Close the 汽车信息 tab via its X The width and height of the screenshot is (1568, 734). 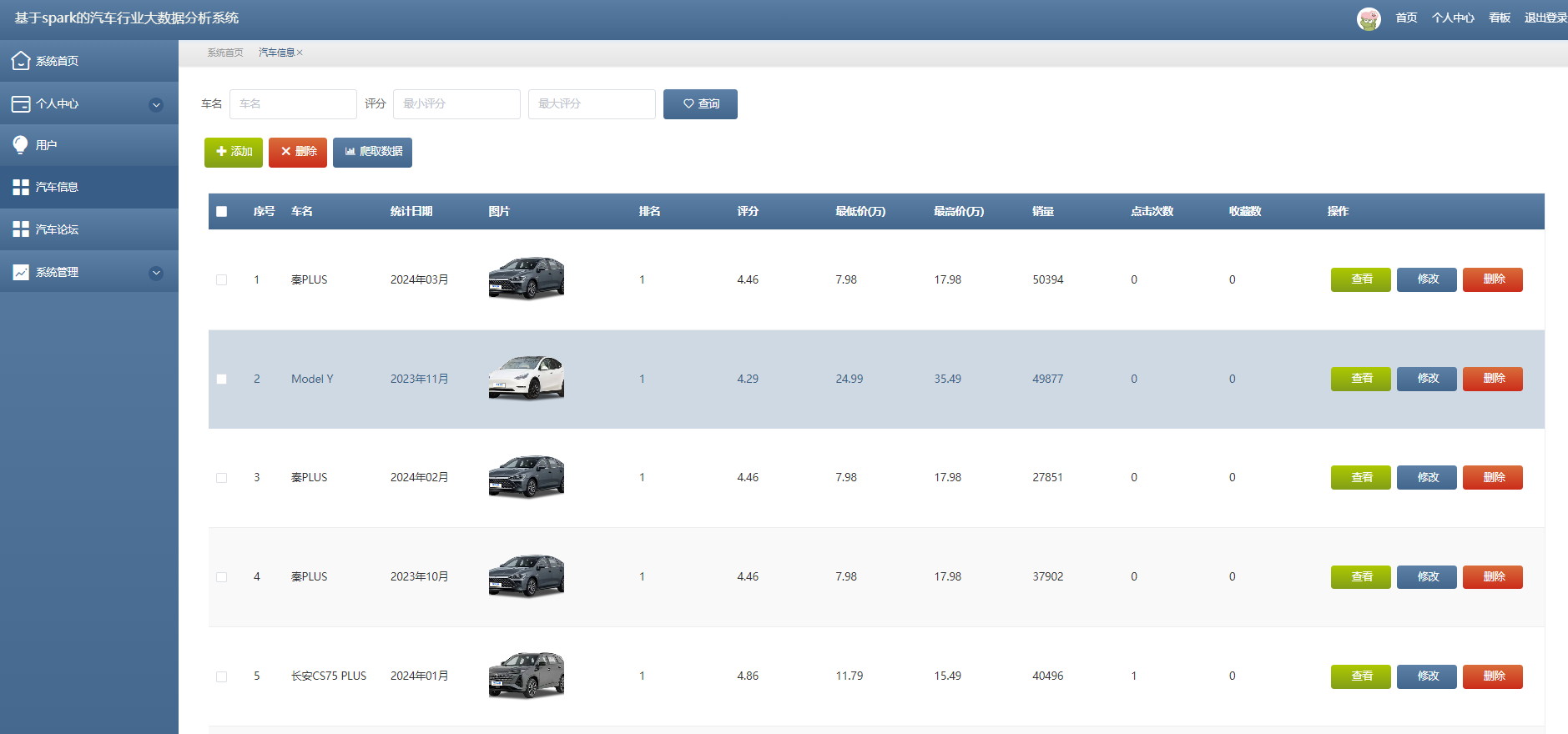(x=300, y=53)
